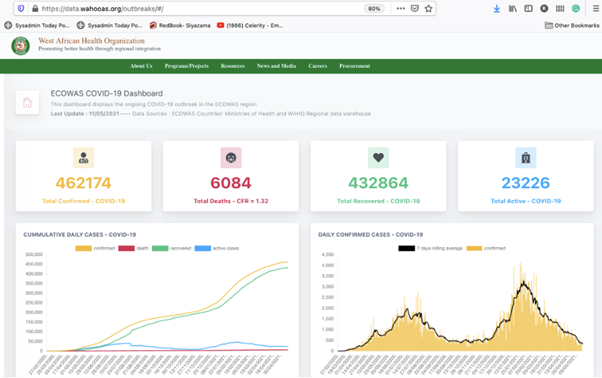602x378 pixels.
Task: Open the Programs/Projects menu
Action: click(187, 66)
